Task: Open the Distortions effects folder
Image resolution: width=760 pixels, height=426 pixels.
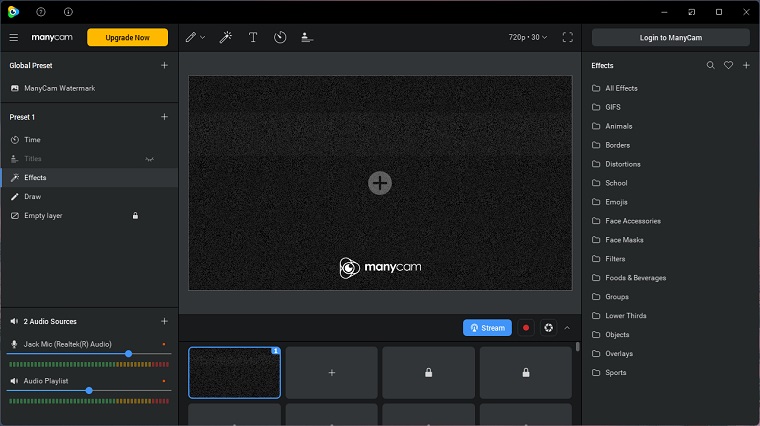Action: (616, 164)
